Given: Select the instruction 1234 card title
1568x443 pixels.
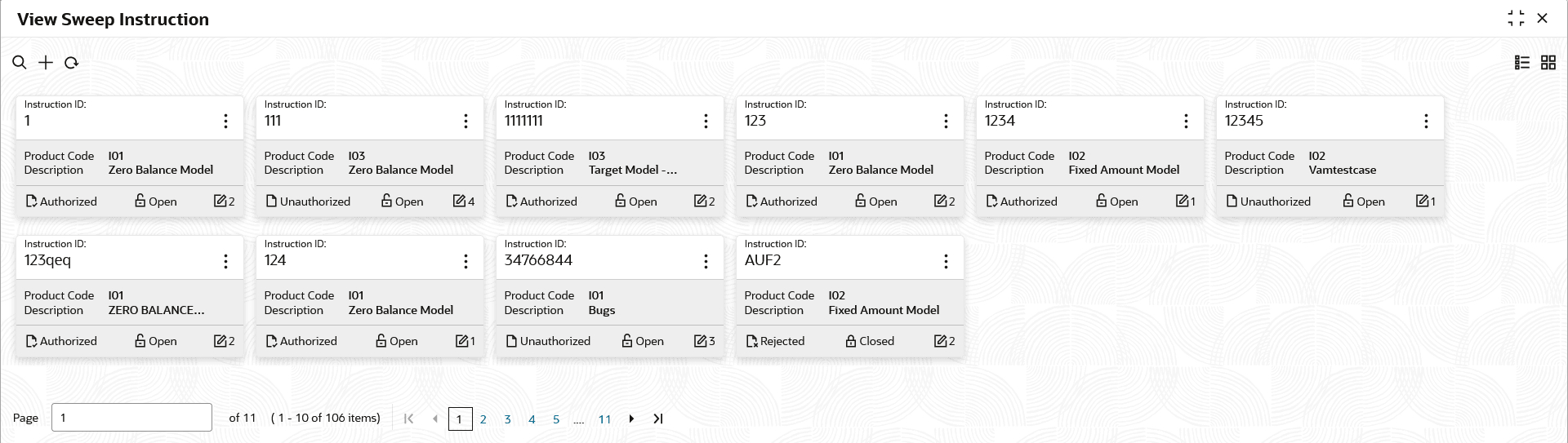Looking at the screenshot, I should click(1000, 121).
